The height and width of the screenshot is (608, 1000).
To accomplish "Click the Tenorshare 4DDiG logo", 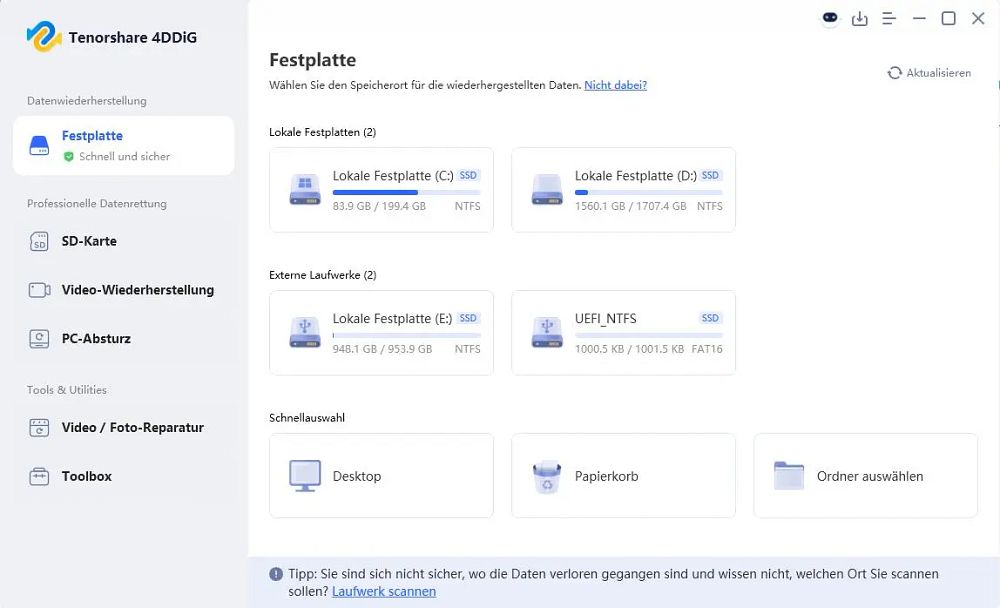I will pos(44,37).
